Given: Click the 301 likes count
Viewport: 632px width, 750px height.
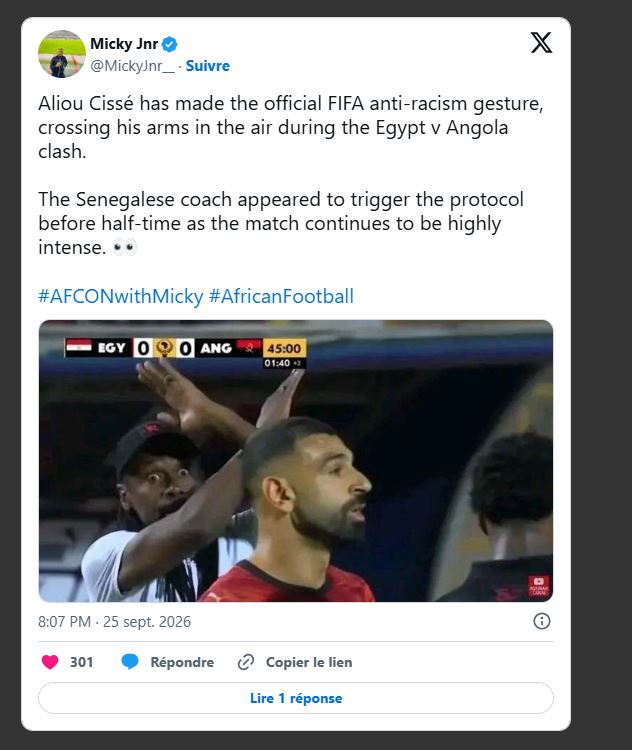Looking at the screenshot, I should 81,662.
